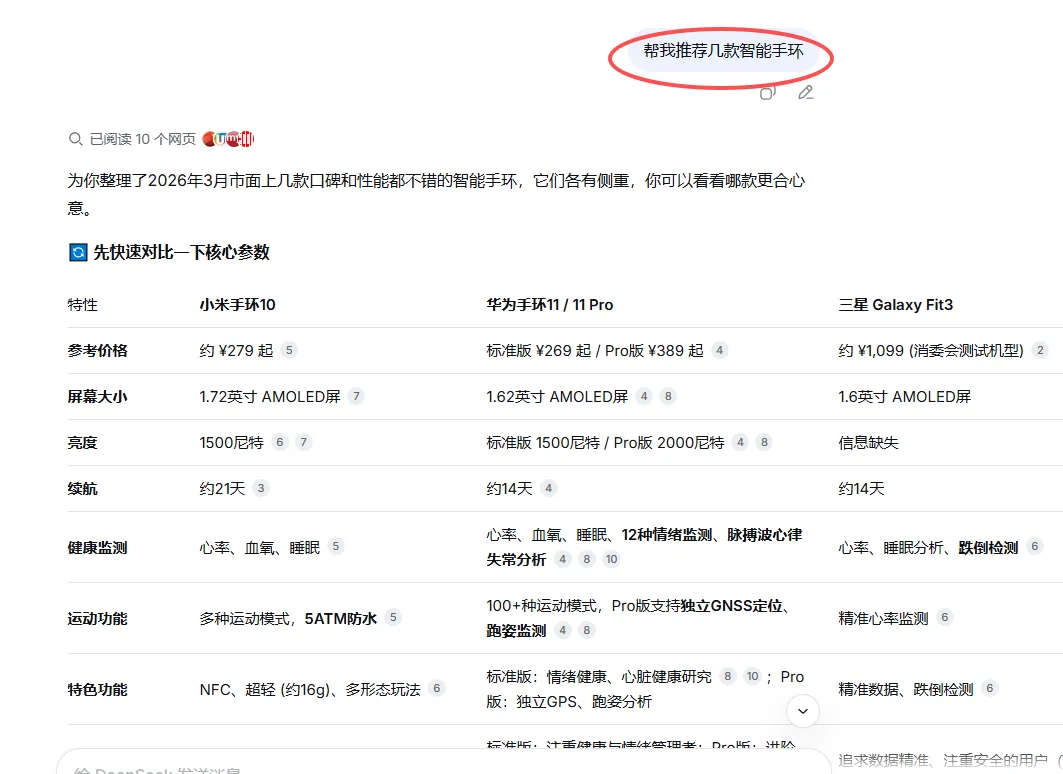1063x774 pixels.
Task: Click the 华为手环11 / 11 Pro column header
Action: pyautogui.click(x=548, y=304)
